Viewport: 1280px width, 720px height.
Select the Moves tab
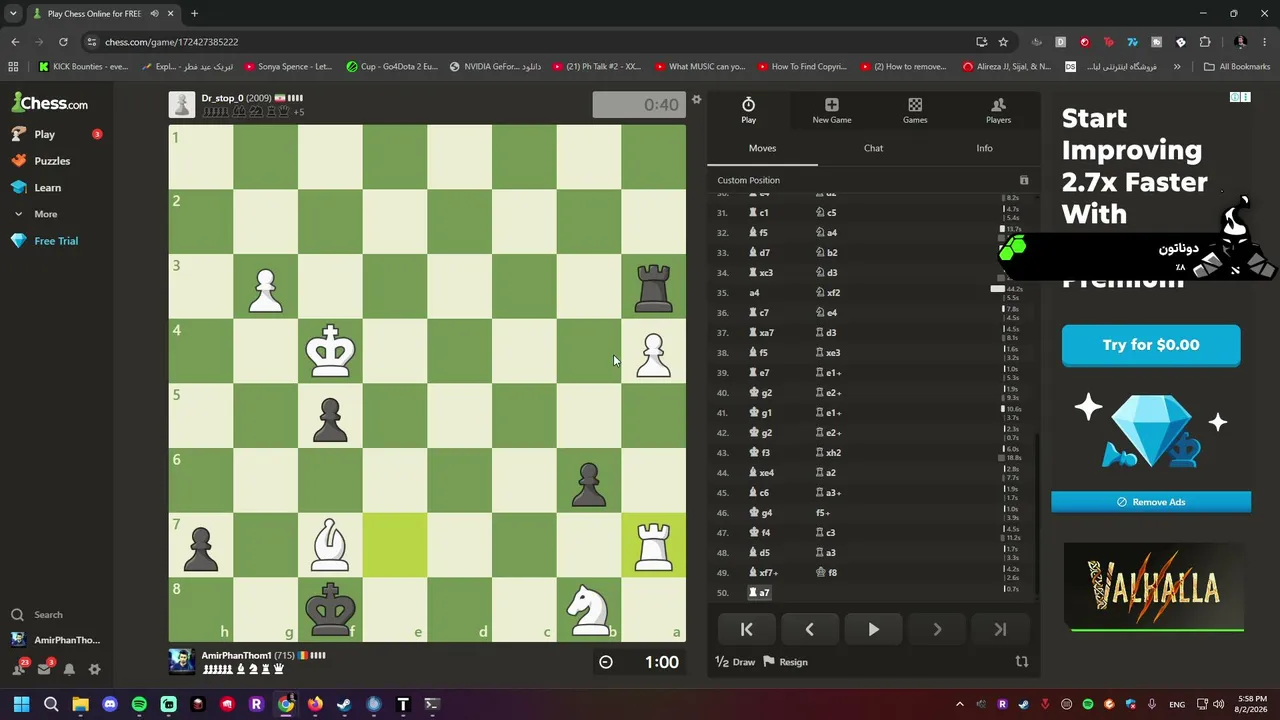(x=762, y=148)
